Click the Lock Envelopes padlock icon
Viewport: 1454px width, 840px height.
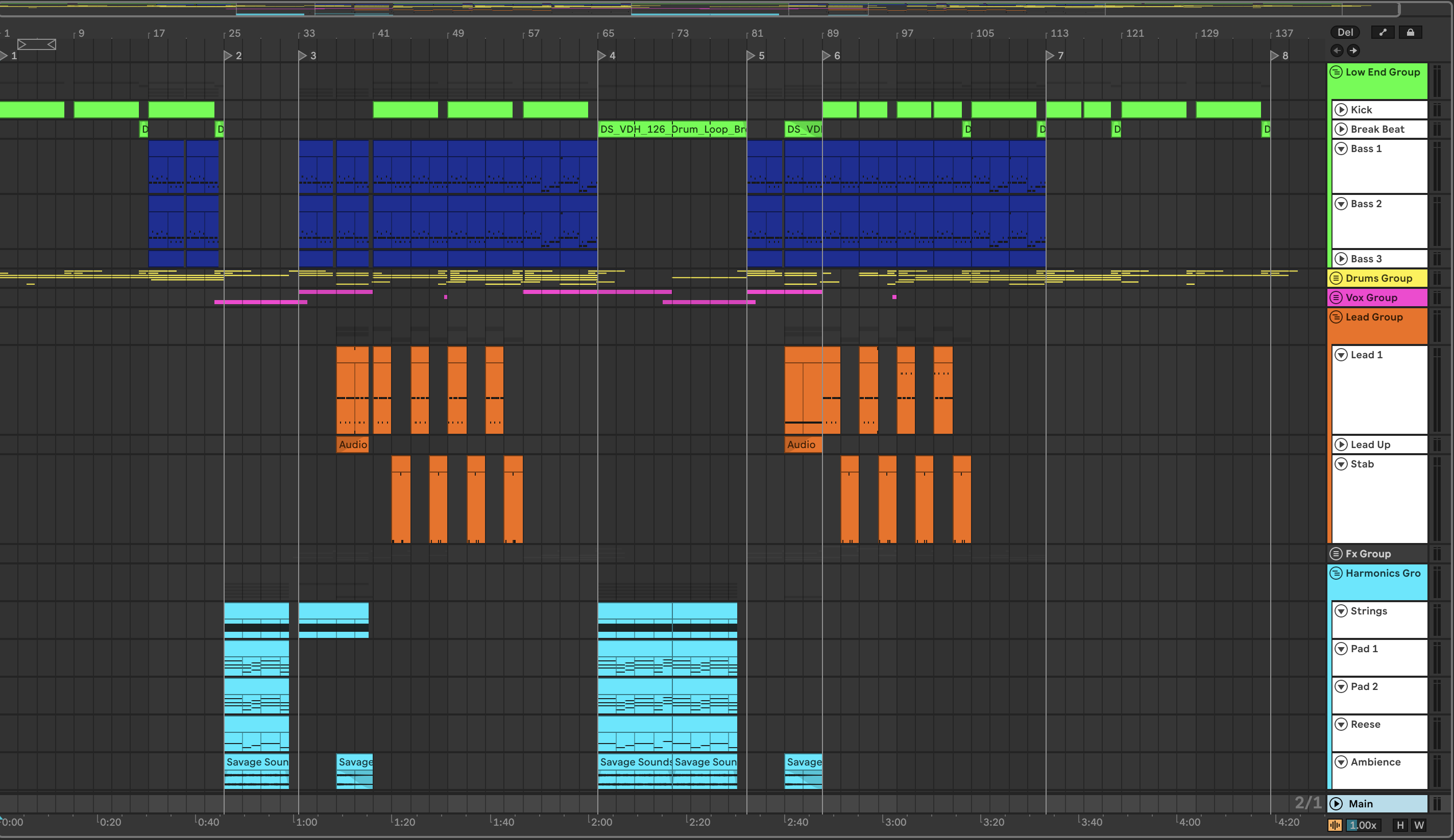point(1410,32)
